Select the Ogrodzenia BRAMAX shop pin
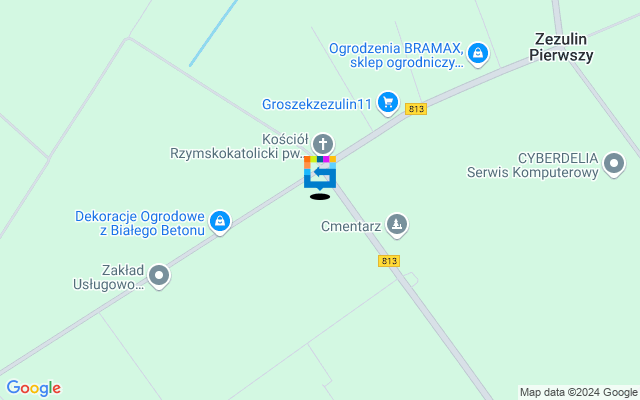This screenshot has width=640, height=400. (478, 54)
